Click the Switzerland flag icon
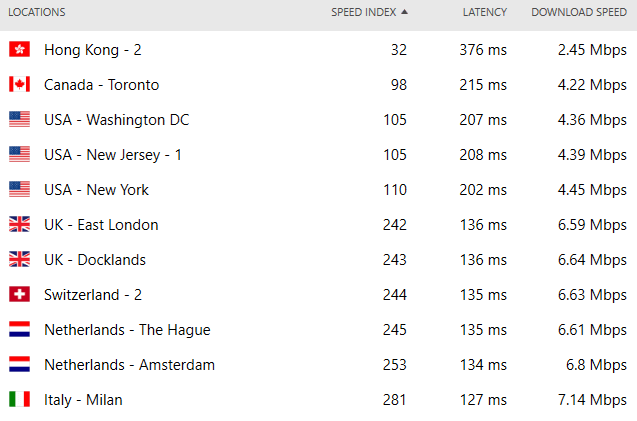Screen dimensions: 637x421 point(20,294)
